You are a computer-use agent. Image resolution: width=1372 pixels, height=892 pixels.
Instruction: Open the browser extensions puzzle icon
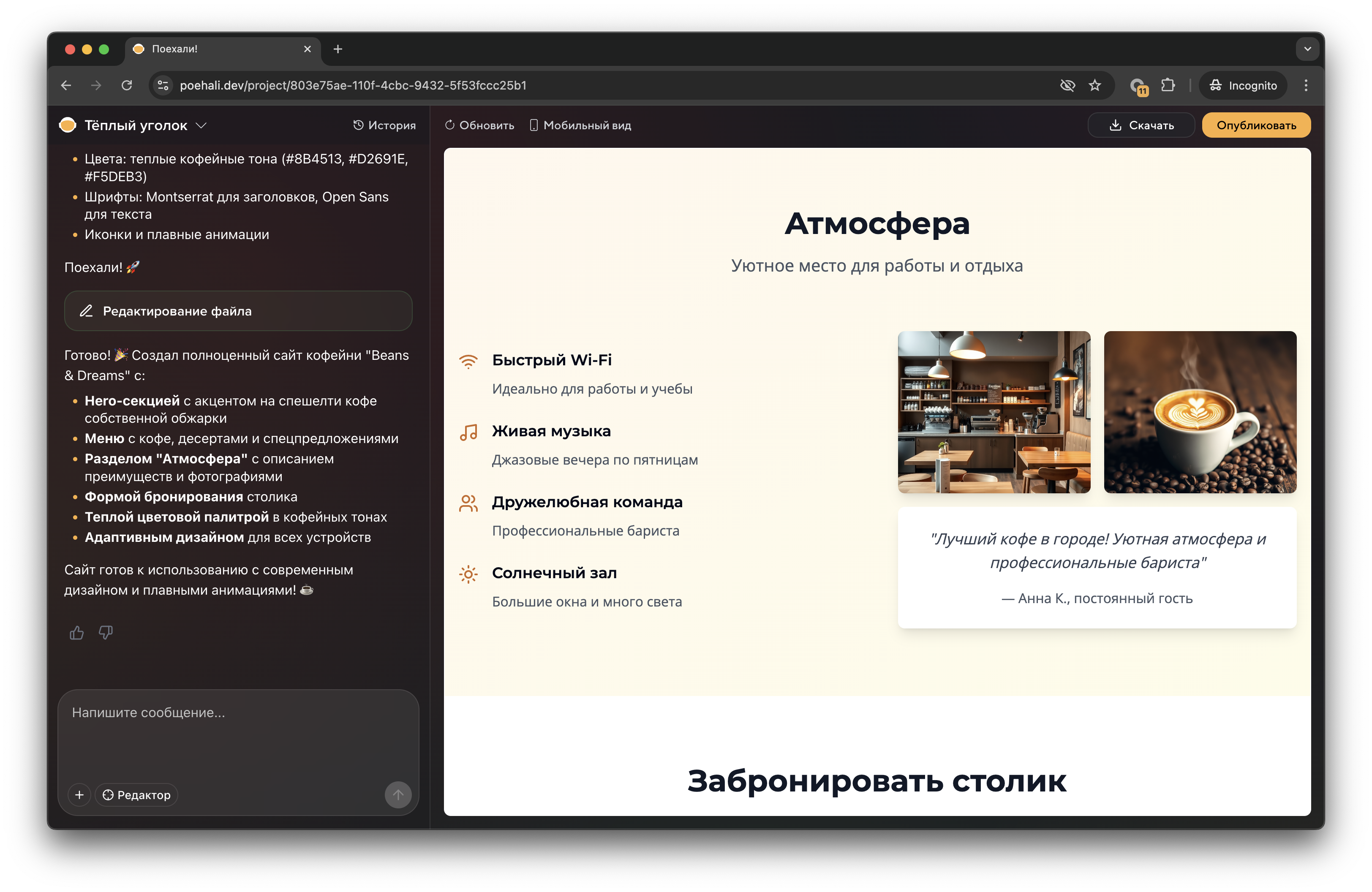click(1168, 85)
